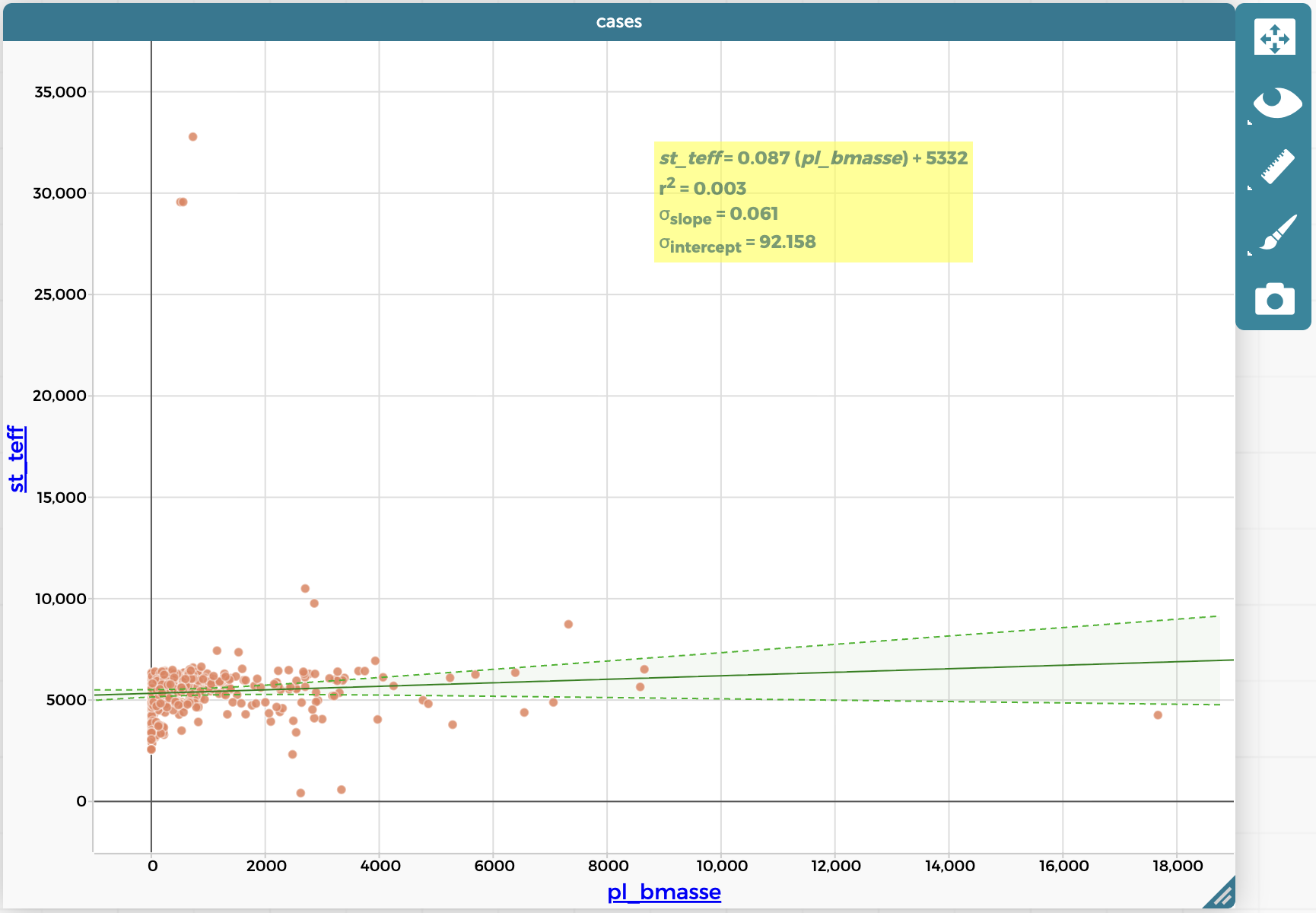Click the graph resize corner handle

pos(1219,893)
